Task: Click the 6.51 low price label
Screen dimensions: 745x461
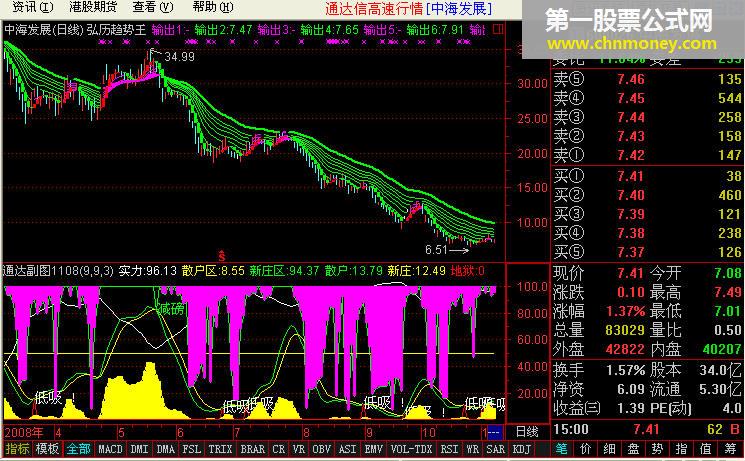Action: (436, 250)
